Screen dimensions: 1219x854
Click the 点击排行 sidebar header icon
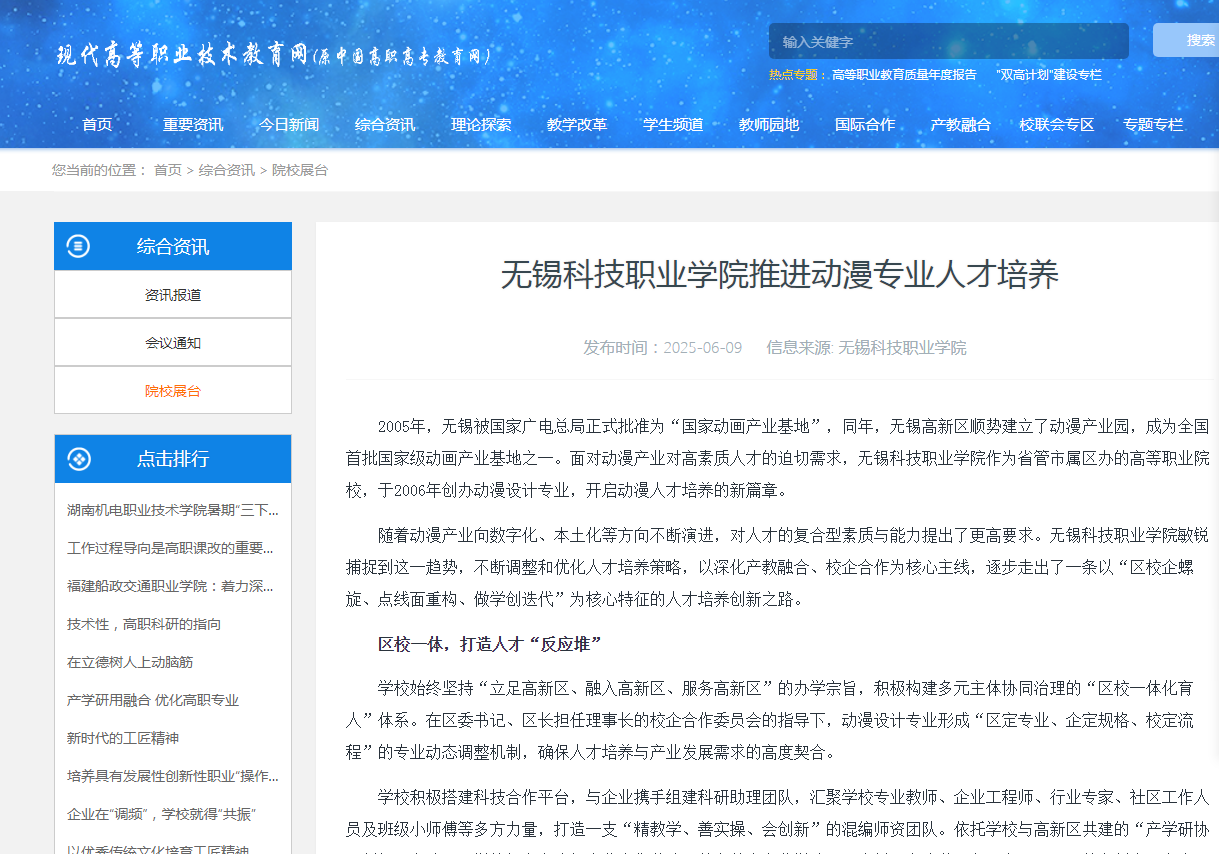tap(78, 459)
